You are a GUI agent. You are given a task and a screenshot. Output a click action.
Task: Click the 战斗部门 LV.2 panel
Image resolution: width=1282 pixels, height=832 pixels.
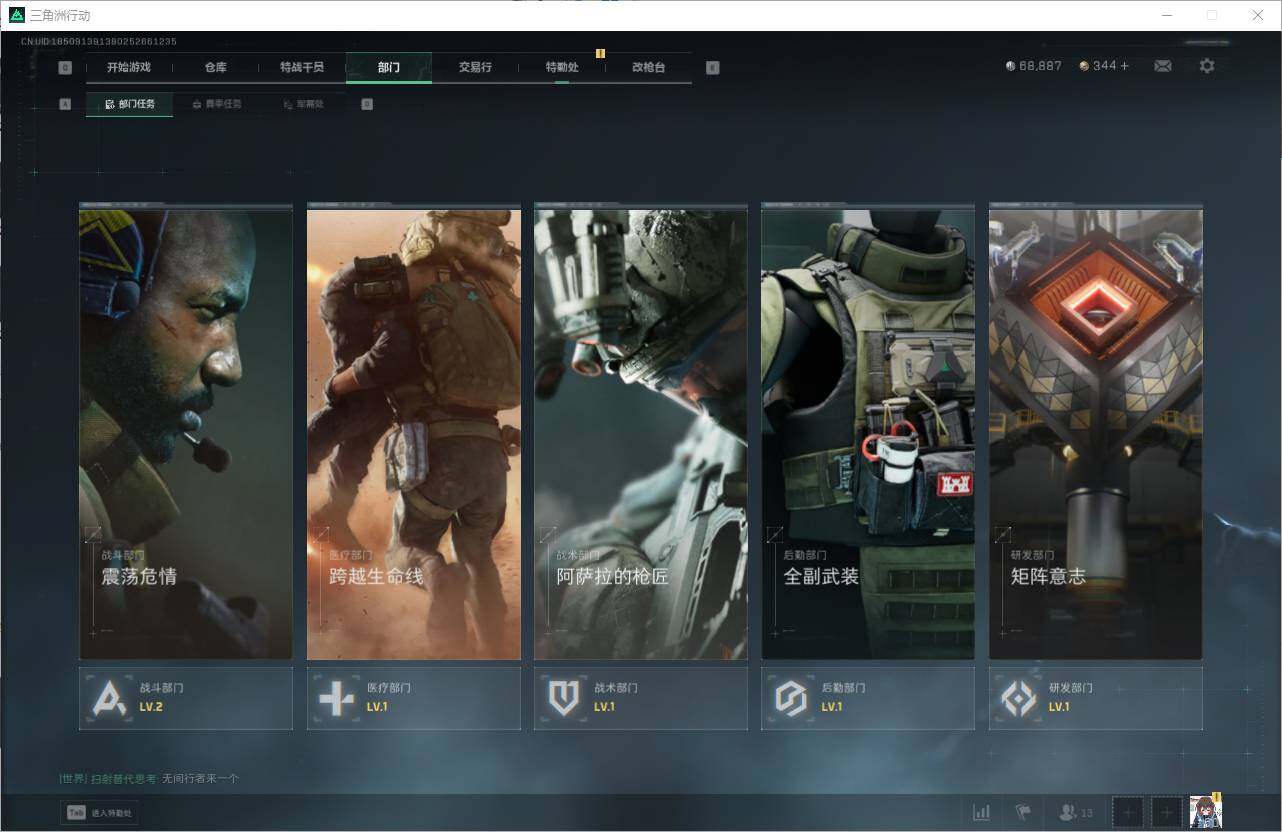[186, 698]
